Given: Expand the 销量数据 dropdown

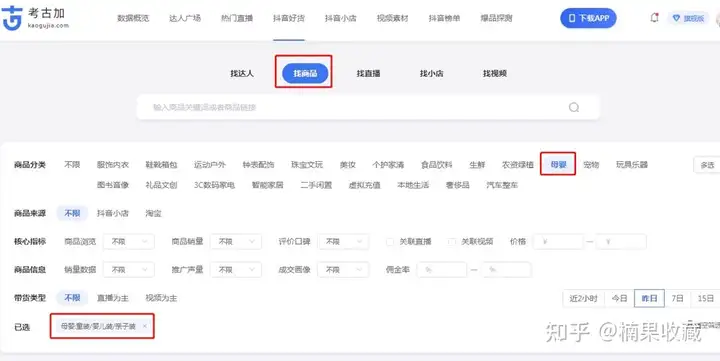Looking at the screenshot, I should [129, 270].
